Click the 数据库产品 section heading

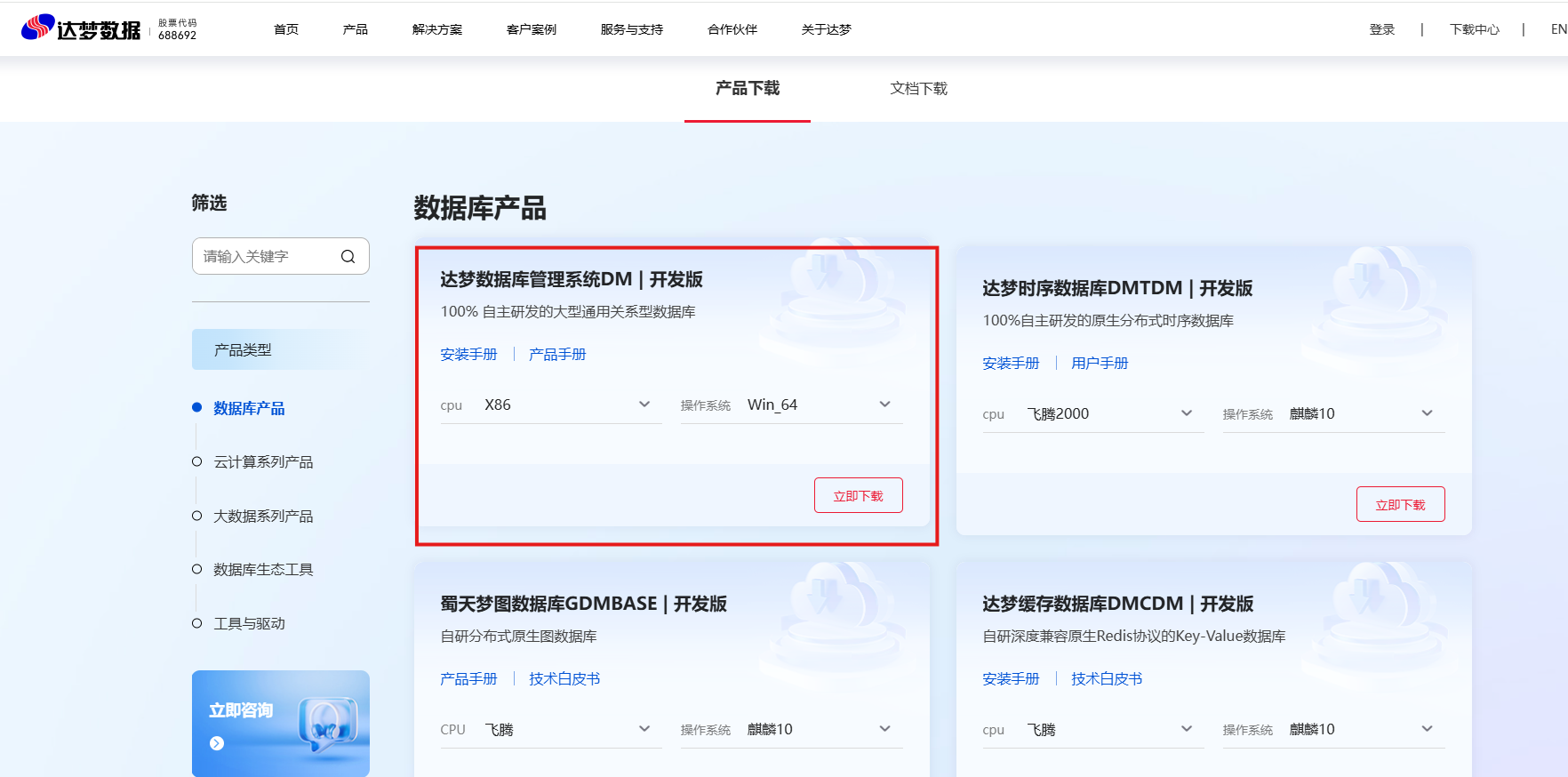pyautogui.click(x=480, y=208)
